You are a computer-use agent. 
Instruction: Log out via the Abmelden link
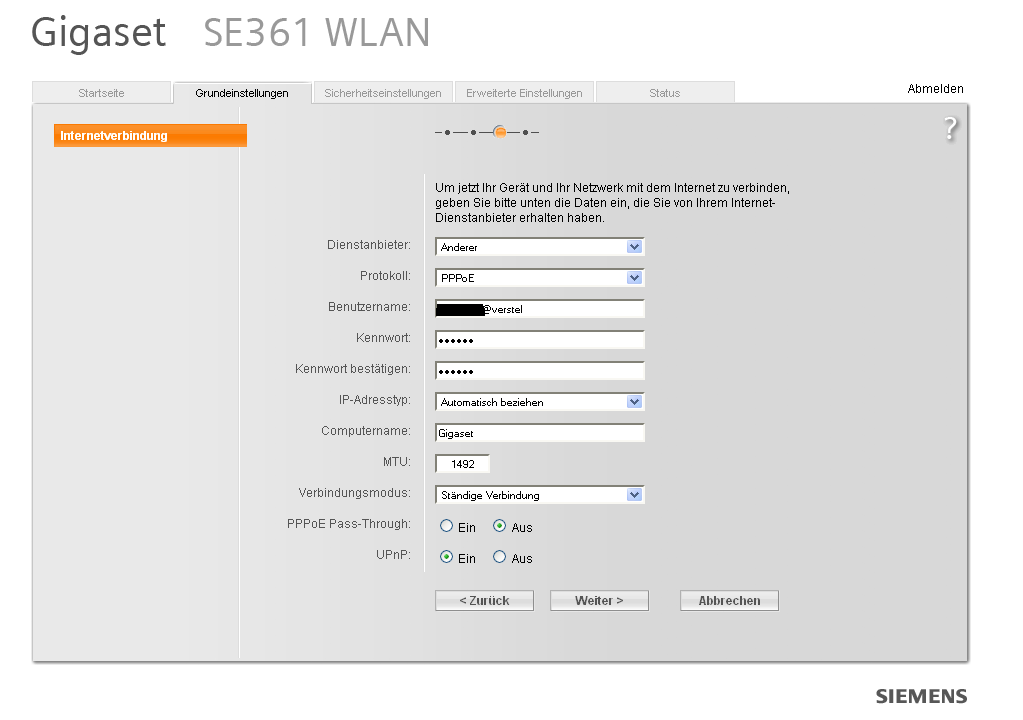coord(935,89)
